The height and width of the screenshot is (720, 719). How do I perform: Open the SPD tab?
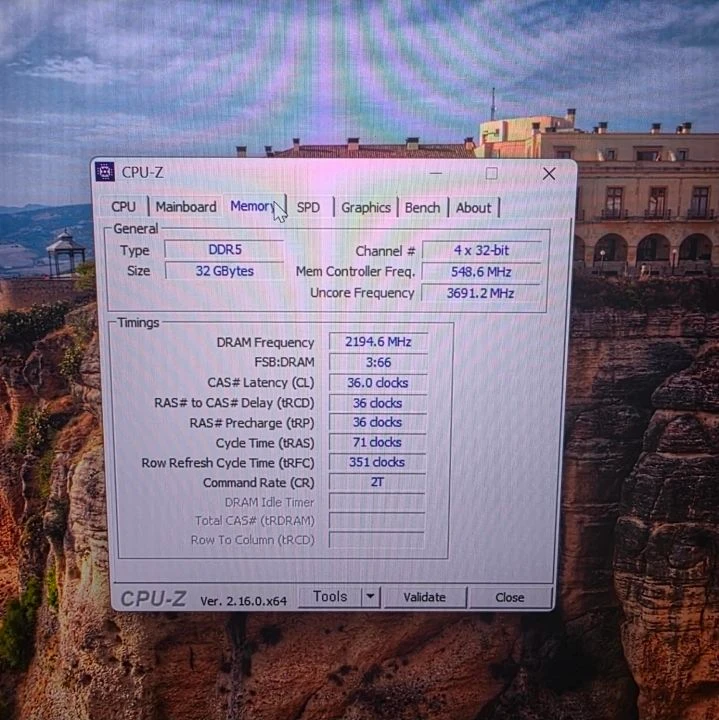coord(309,207)
